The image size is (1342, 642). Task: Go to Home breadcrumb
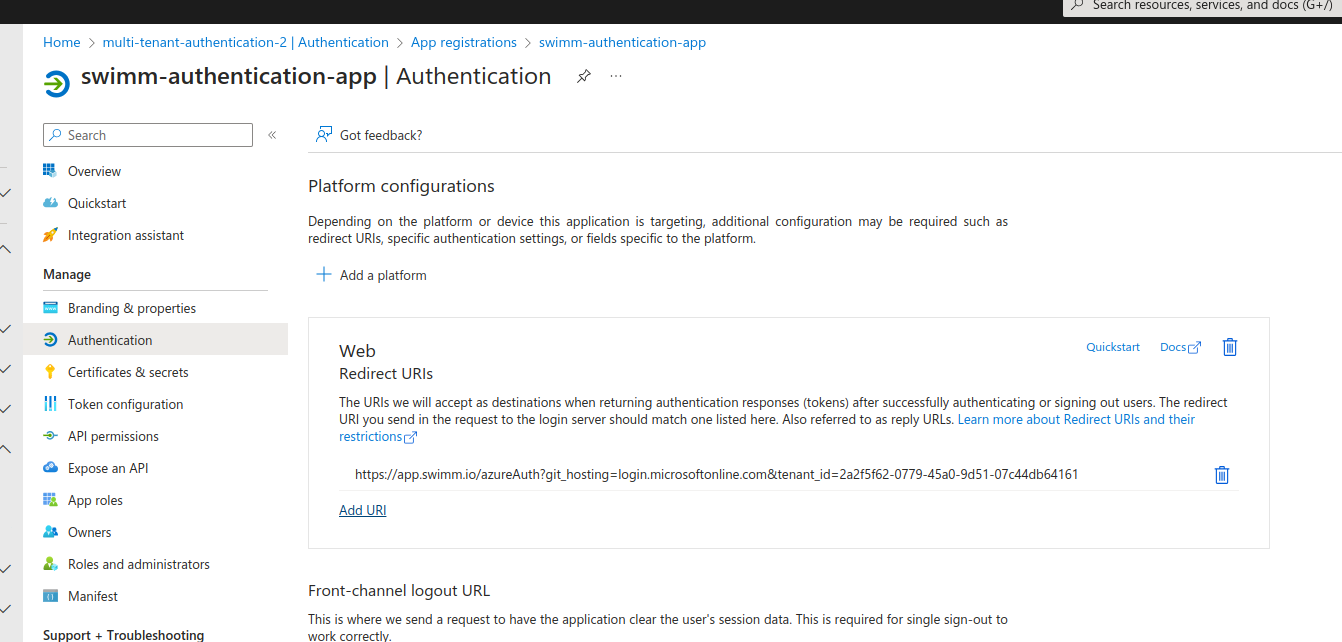coord(61,42)
